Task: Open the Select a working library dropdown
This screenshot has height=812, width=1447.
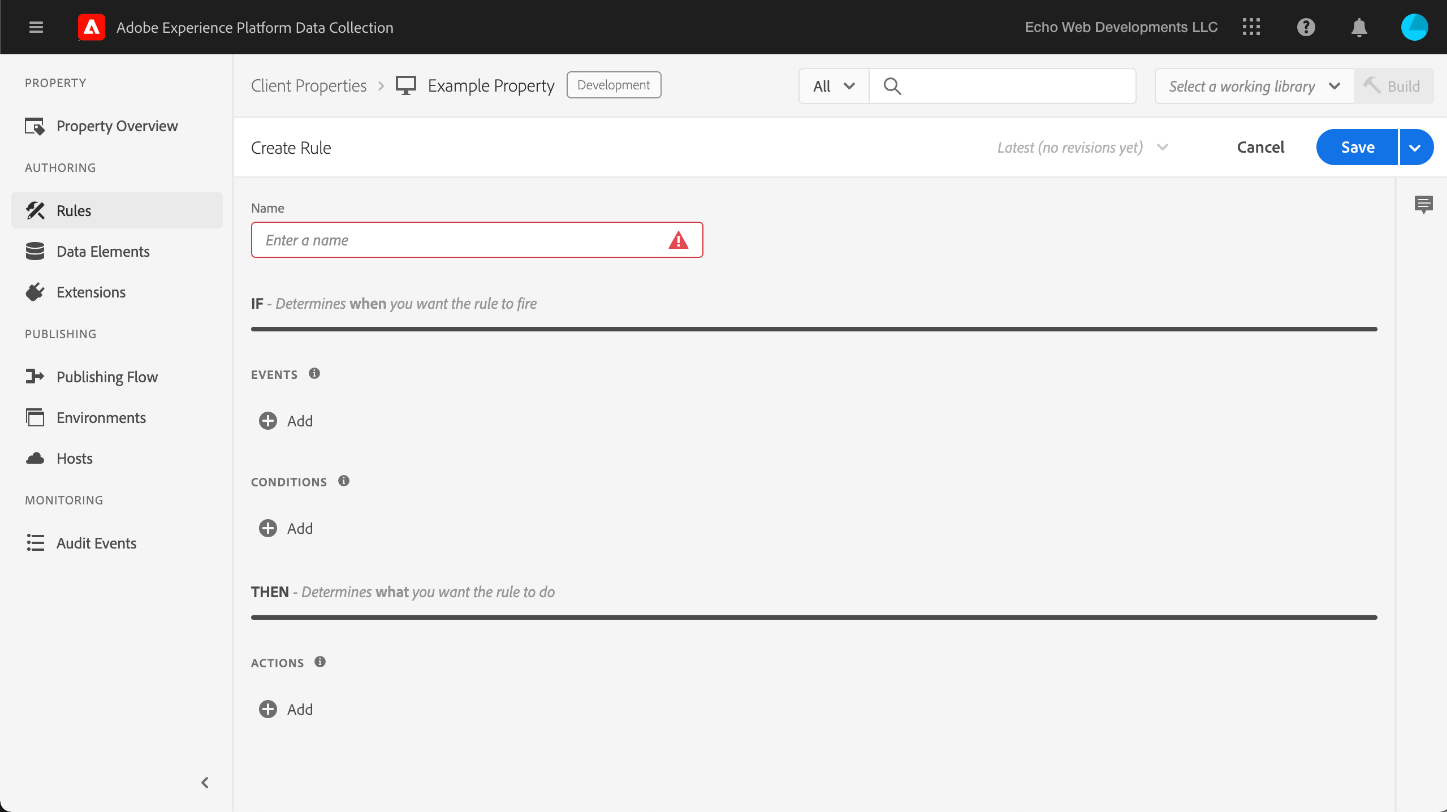Action: (x=1254, y=86)
